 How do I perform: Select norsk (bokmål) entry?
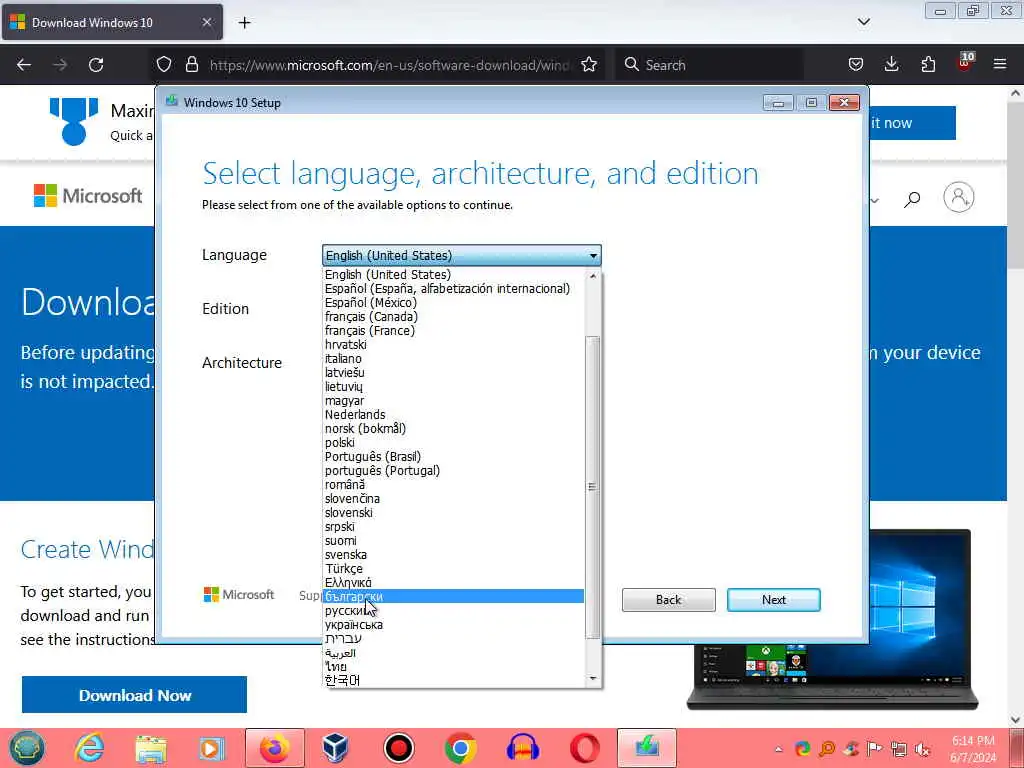click(453, 428)
